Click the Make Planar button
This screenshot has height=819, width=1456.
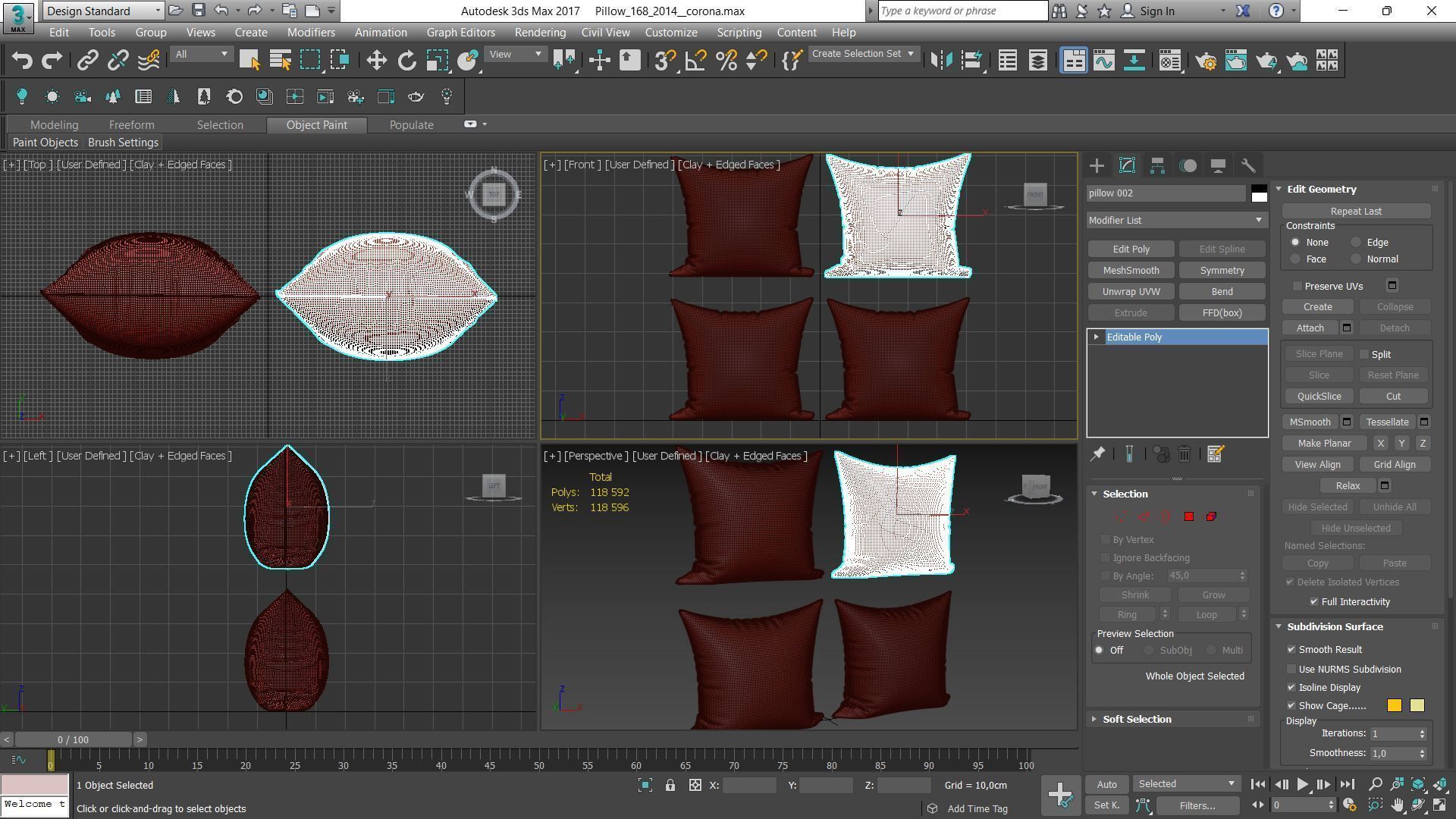point(1324,444)
